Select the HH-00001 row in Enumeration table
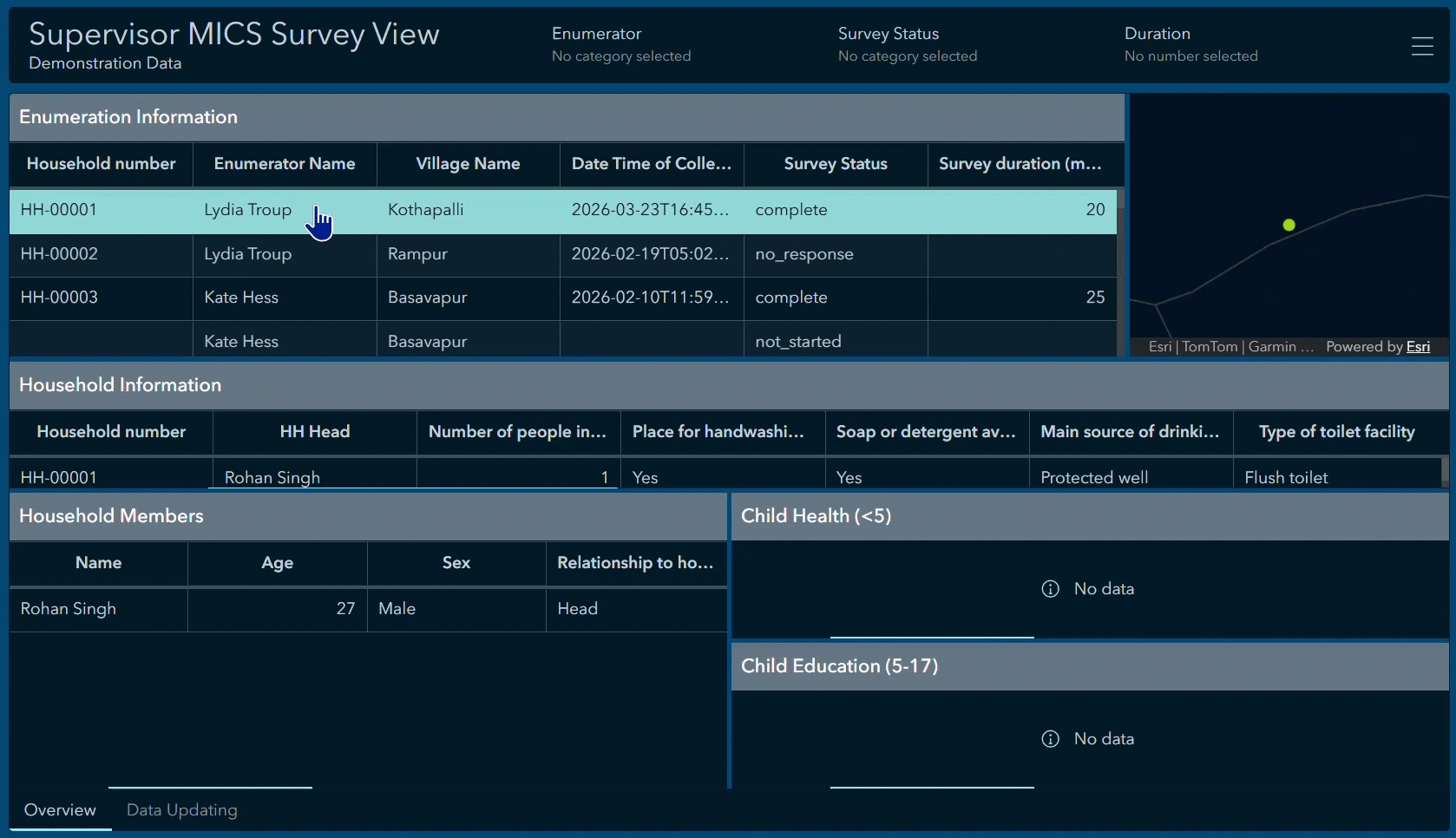 pyautogui.click(x=563, y=211)
